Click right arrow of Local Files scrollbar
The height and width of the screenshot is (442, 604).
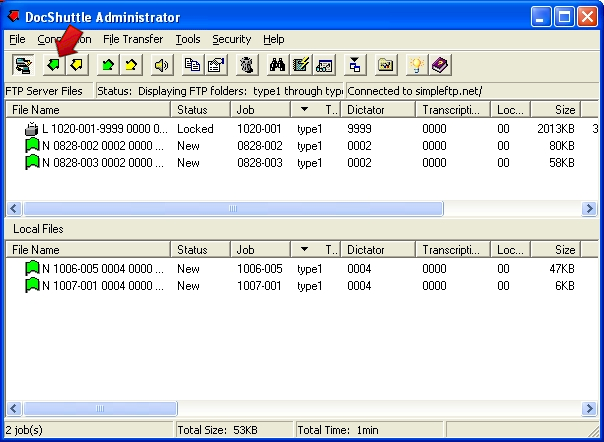(x=589, y=408)
